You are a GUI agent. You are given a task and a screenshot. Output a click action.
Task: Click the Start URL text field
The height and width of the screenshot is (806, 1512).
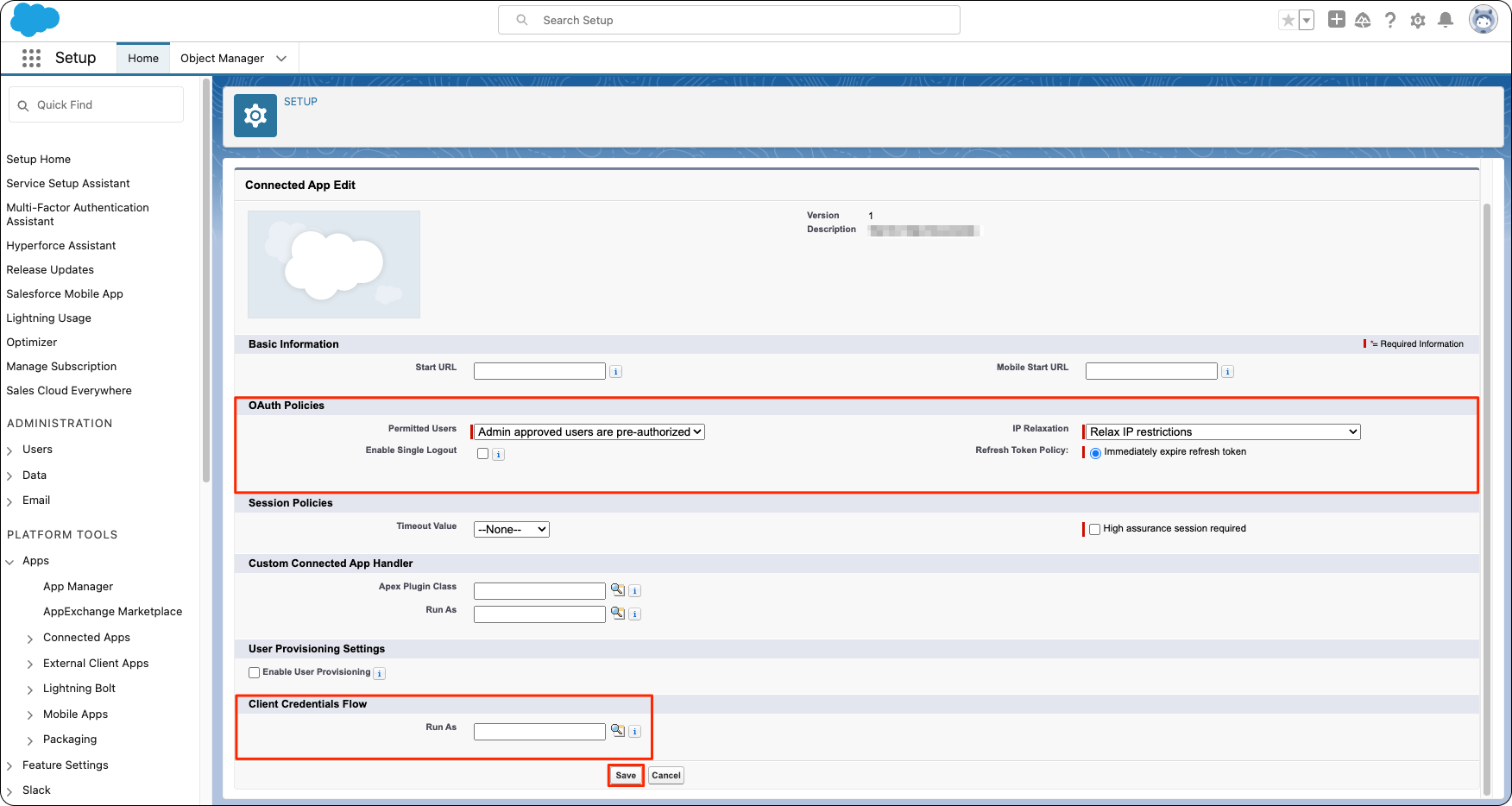(539, 371)
